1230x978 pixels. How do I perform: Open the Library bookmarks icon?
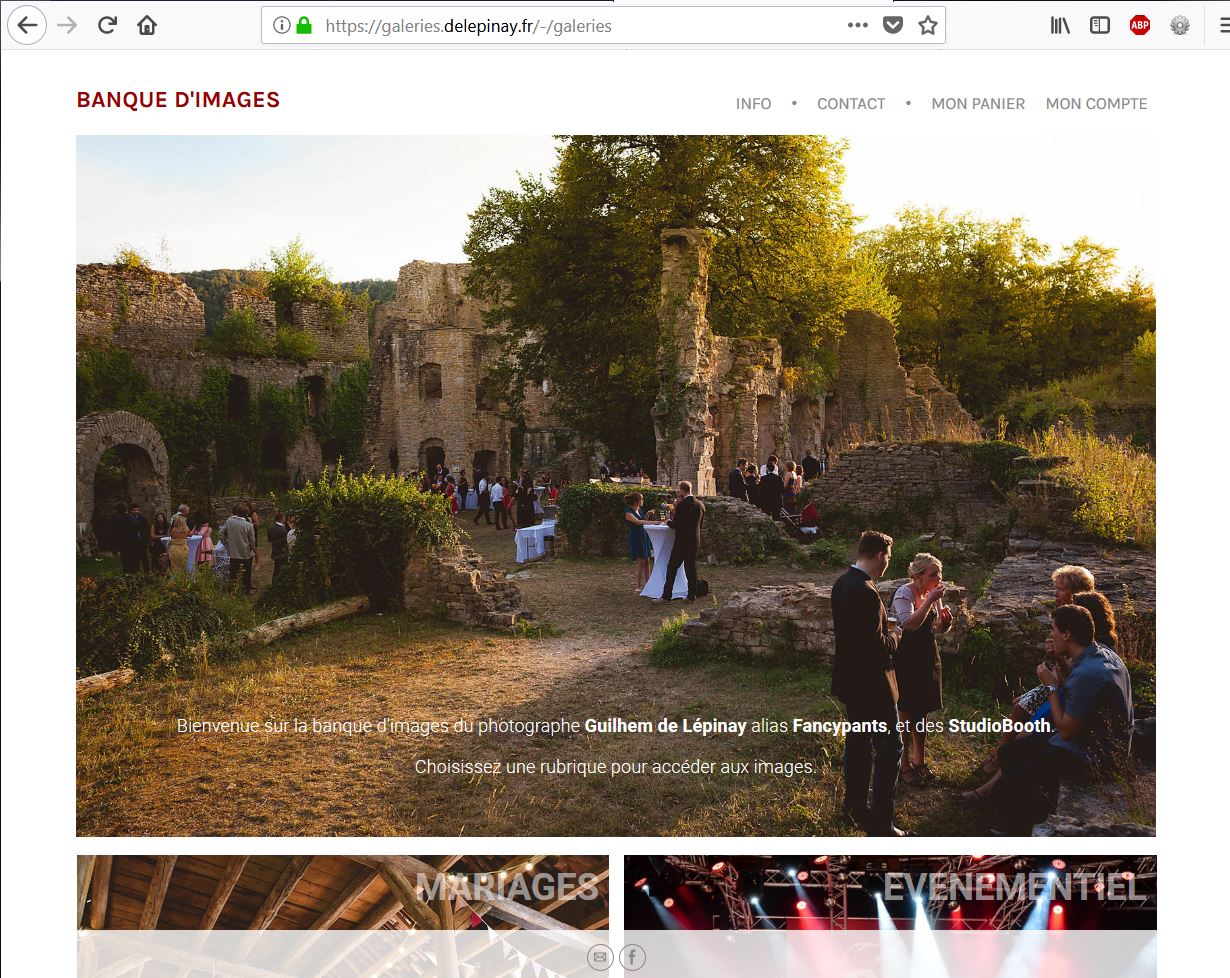[1060, 26]
